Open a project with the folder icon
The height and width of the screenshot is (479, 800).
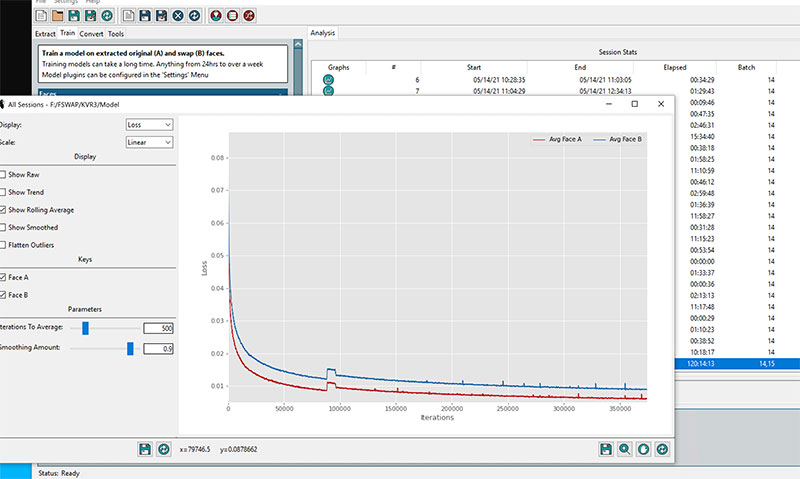coord(58,16)
